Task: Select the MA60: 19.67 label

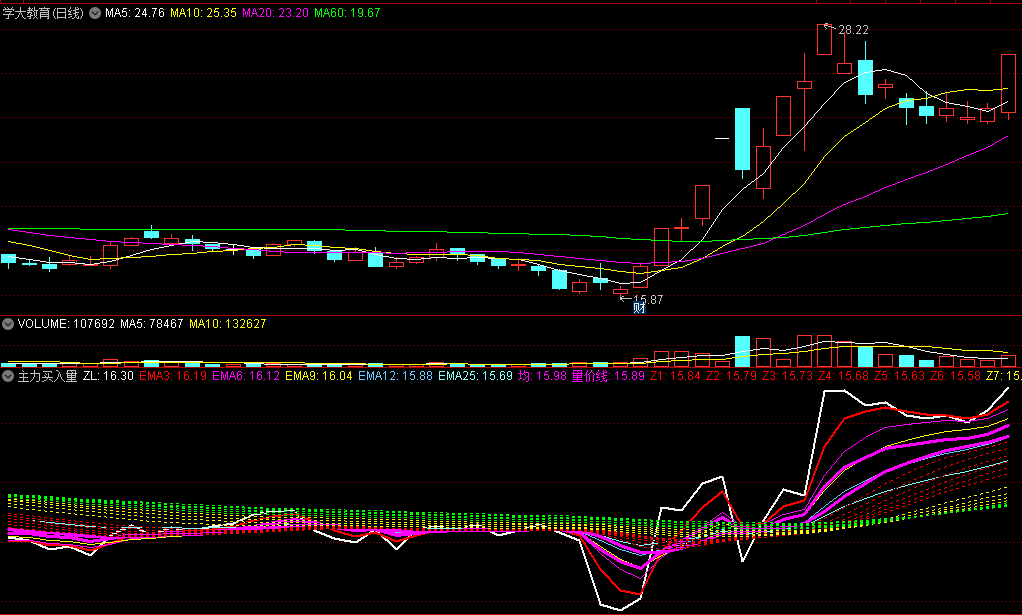Action: tap(347, 13)
